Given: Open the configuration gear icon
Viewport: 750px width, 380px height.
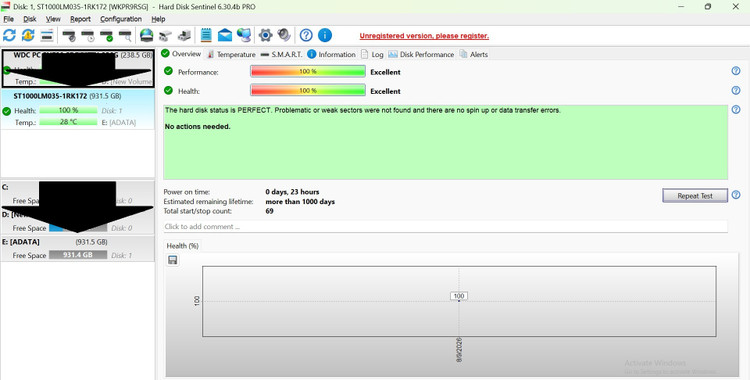Looking at the screenshot, I should point(265,35).
